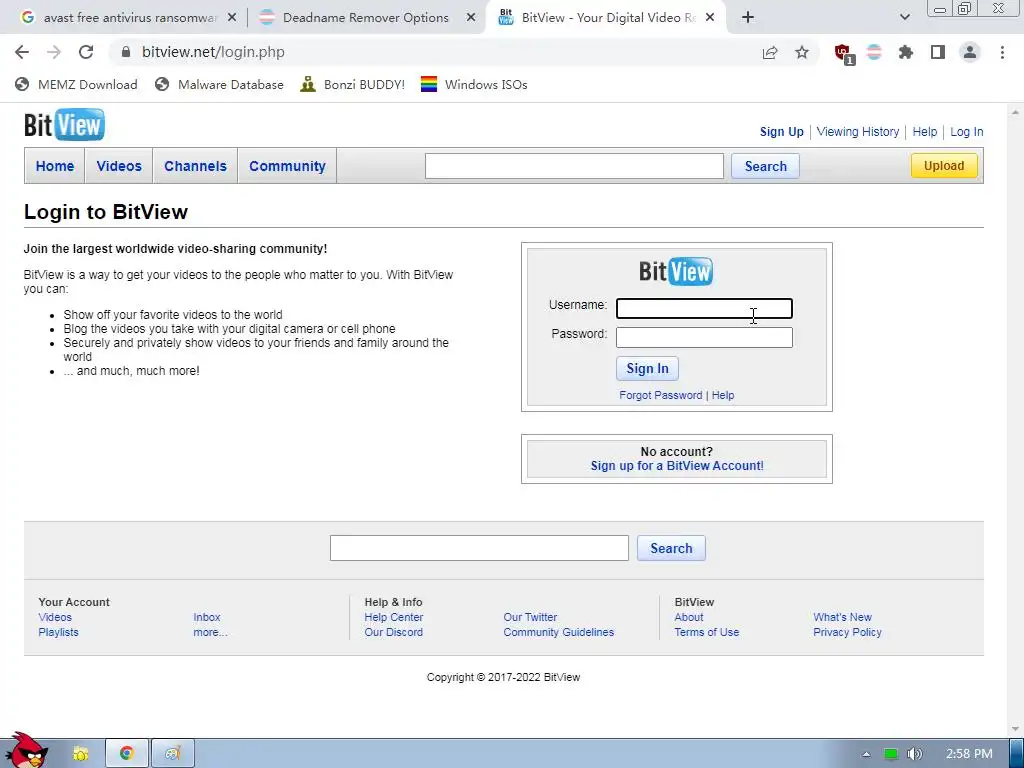Click the Sign Up link in header
Image resolution: width=1024 pixels, height=768 pixels.
pyautogui.click(x=781, y=132)
